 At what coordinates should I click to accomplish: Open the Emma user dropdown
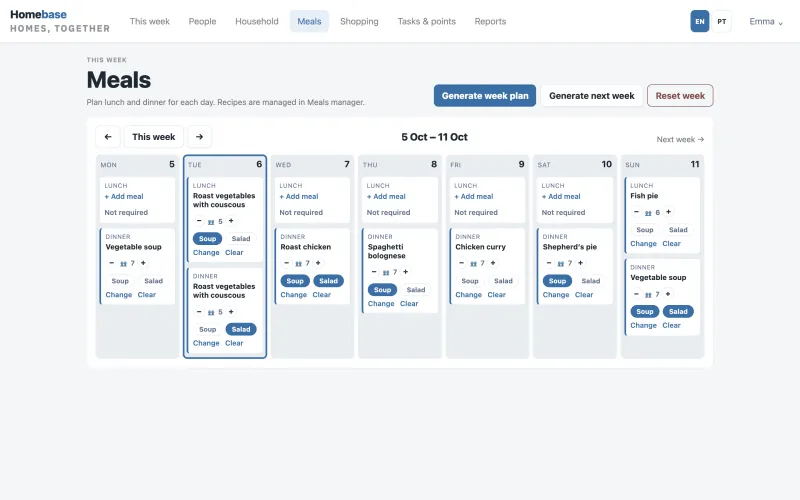click(766, 21)
